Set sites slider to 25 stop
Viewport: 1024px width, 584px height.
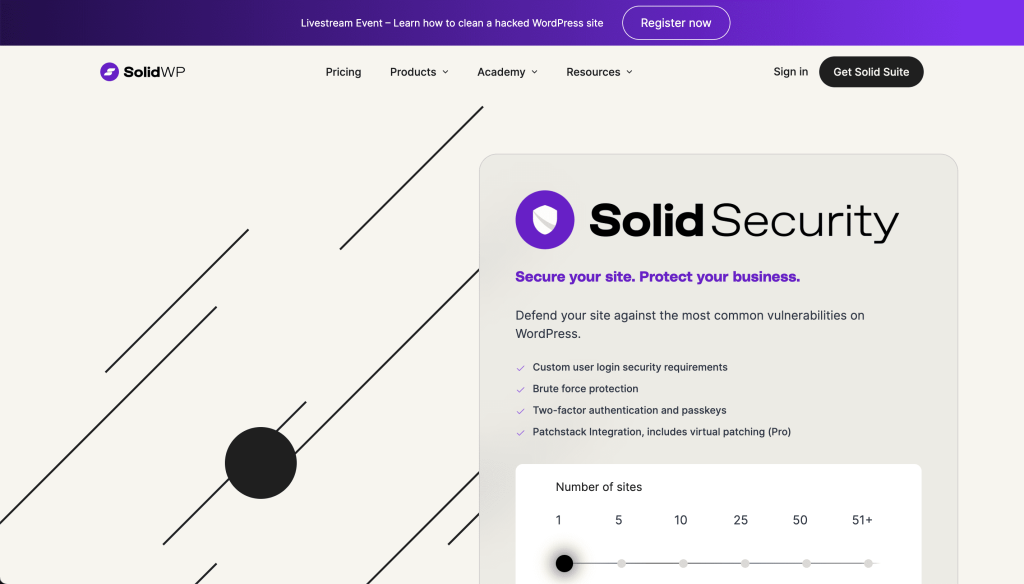point(745,564)
